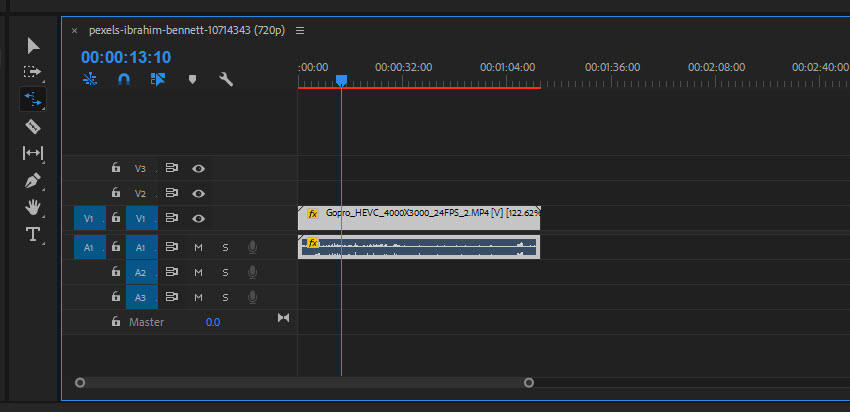The width and height of the screenshot is (850, 412).
Task: Enable voice-over record on A1
Action: pos(252,247)
